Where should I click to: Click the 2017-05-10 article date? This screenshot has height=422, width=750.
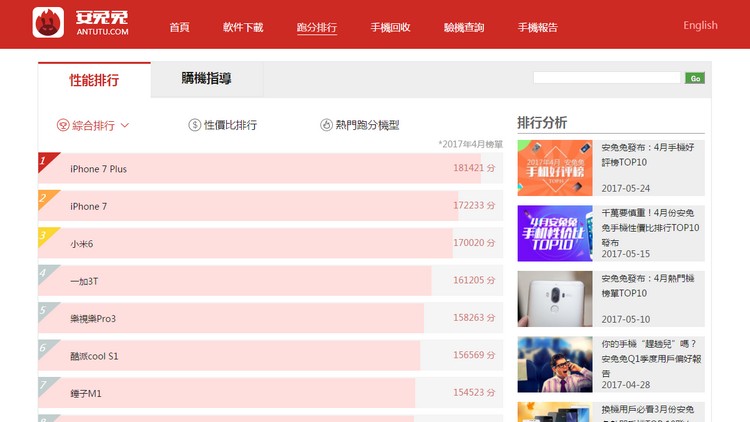pos(626,319)
